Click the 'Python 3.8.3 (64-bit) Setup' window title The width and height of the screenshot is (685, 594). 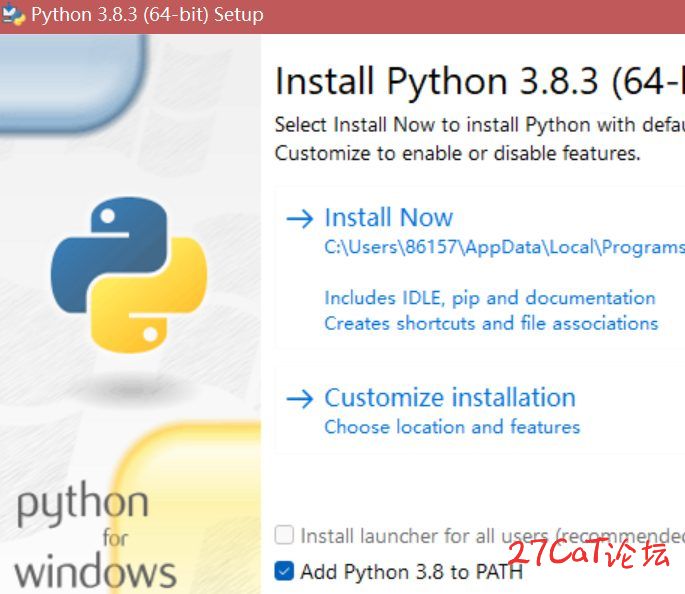[147, 15]
